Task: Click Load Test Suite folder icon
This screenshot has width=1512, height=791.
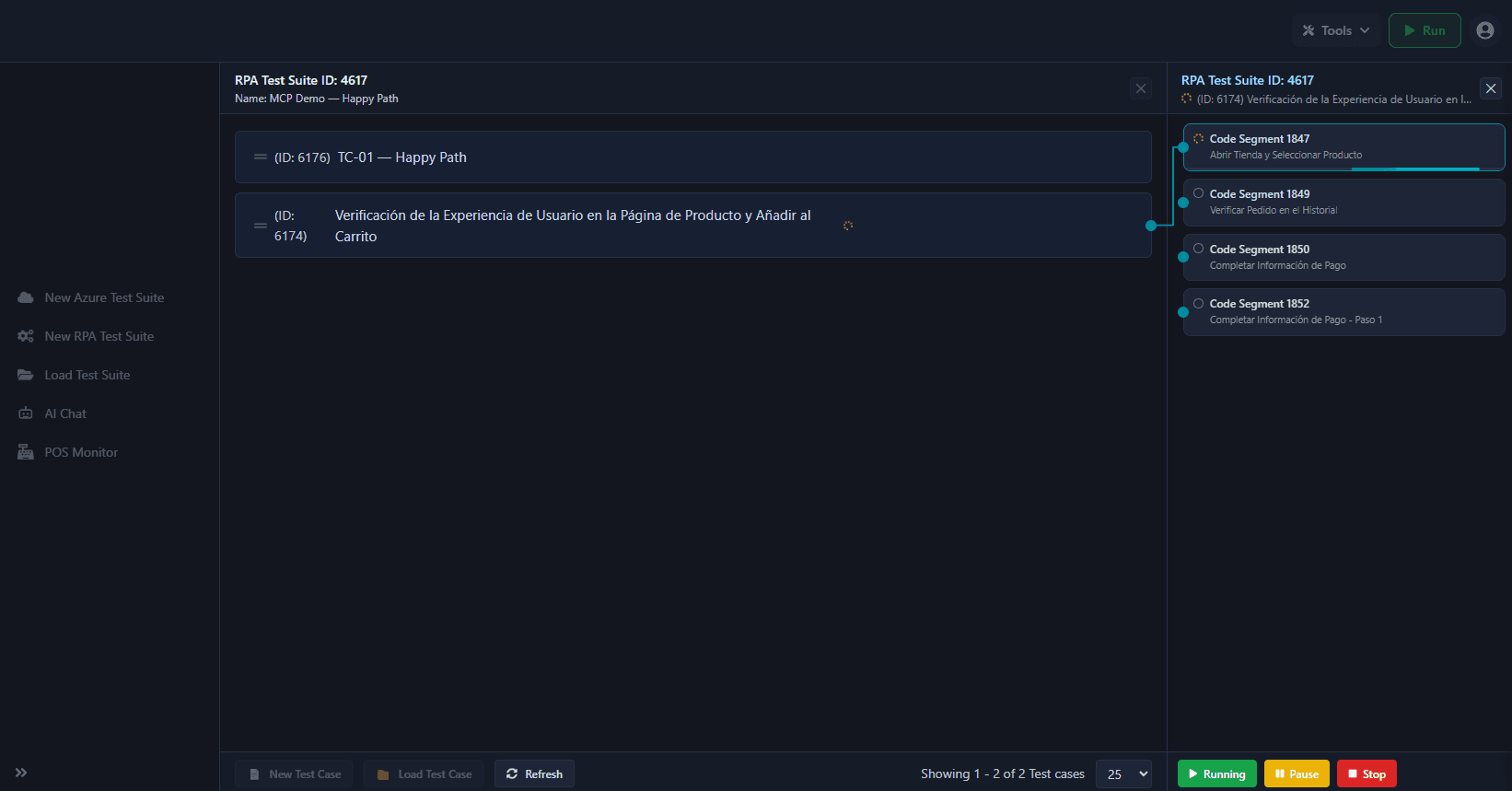Action: point(26,375)
